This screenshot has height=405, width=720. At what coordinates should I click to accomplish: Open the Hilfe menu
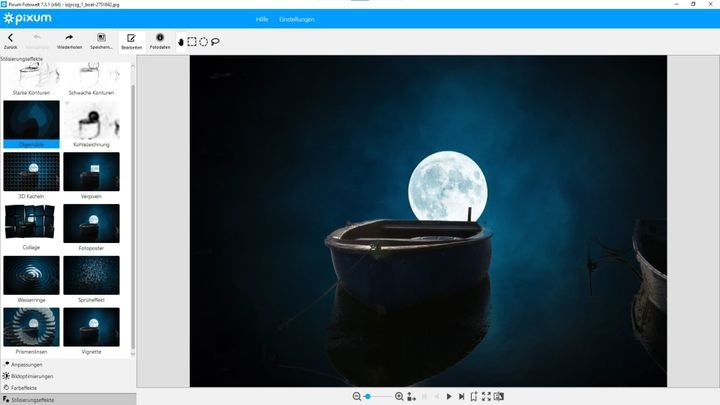262,19
